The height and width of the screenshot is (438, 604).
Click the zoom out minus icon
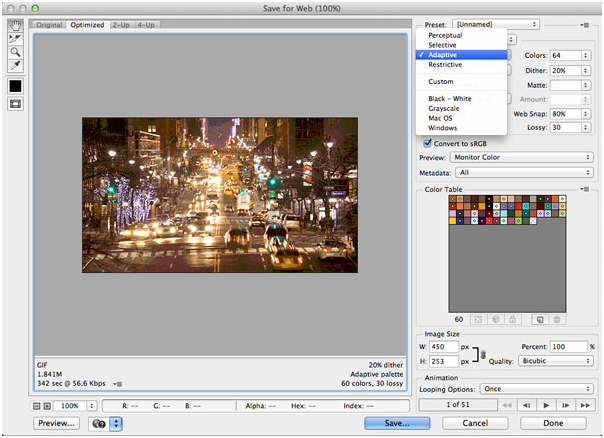tap(37, 406)
